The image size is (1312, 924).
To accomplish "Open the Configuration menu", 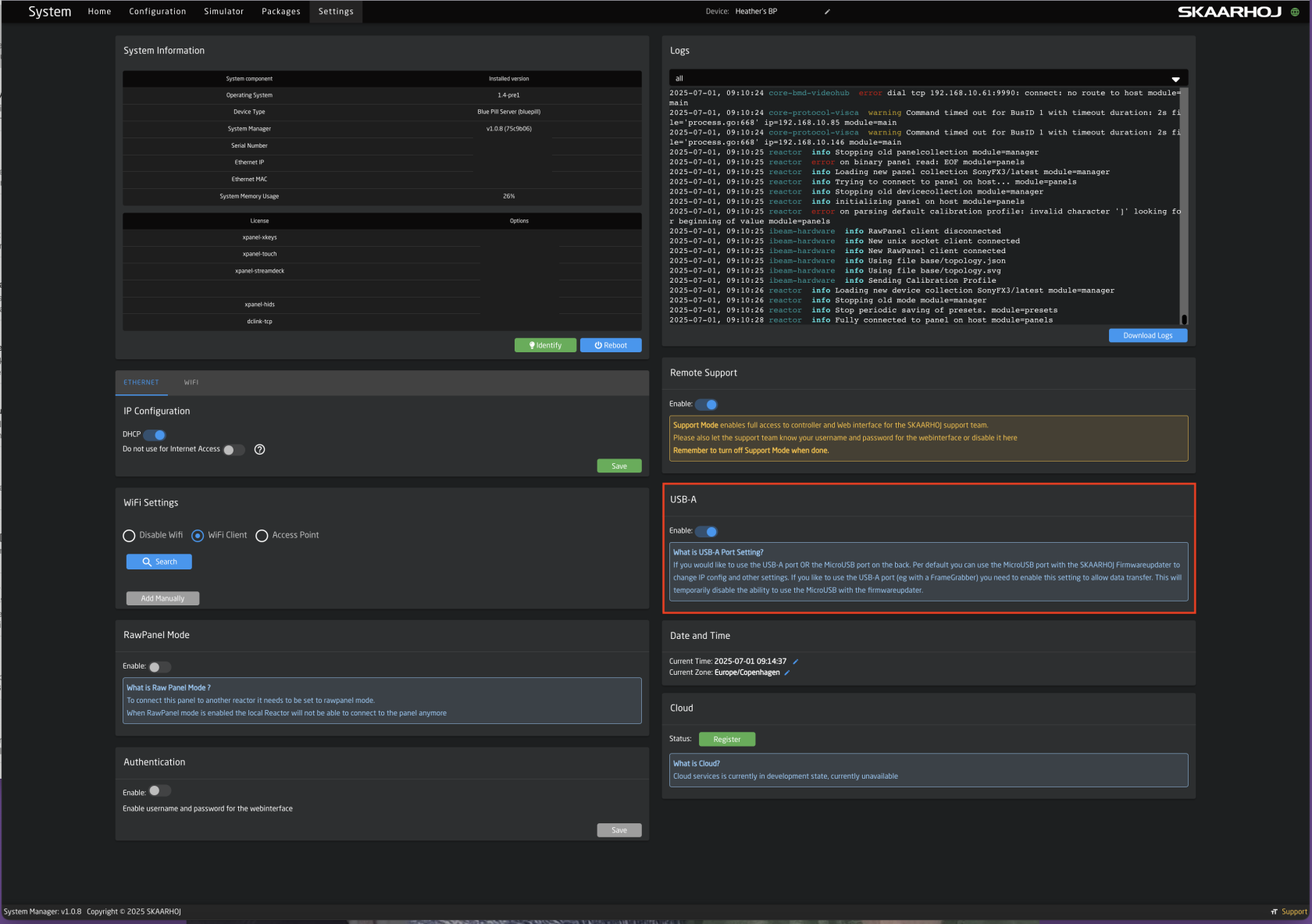I will [158, 12].
